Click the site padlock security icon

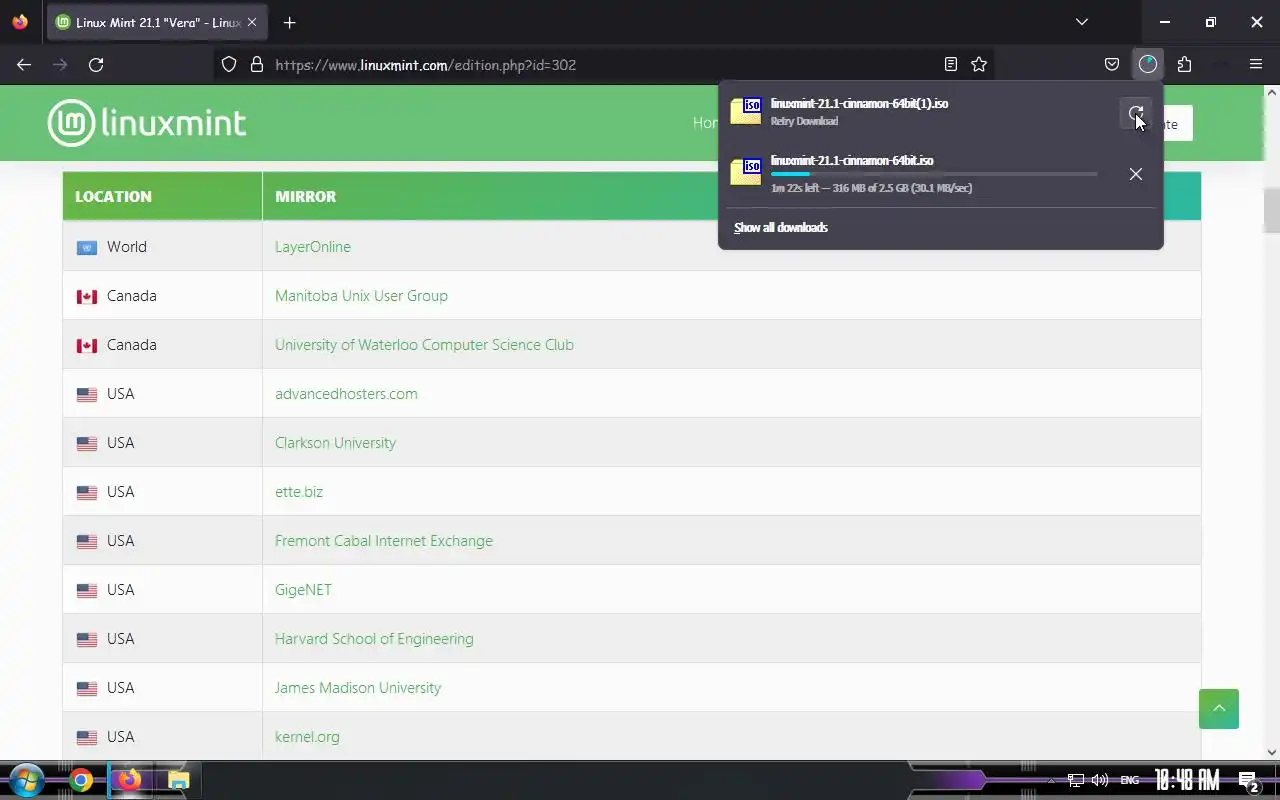click(257, 64)
